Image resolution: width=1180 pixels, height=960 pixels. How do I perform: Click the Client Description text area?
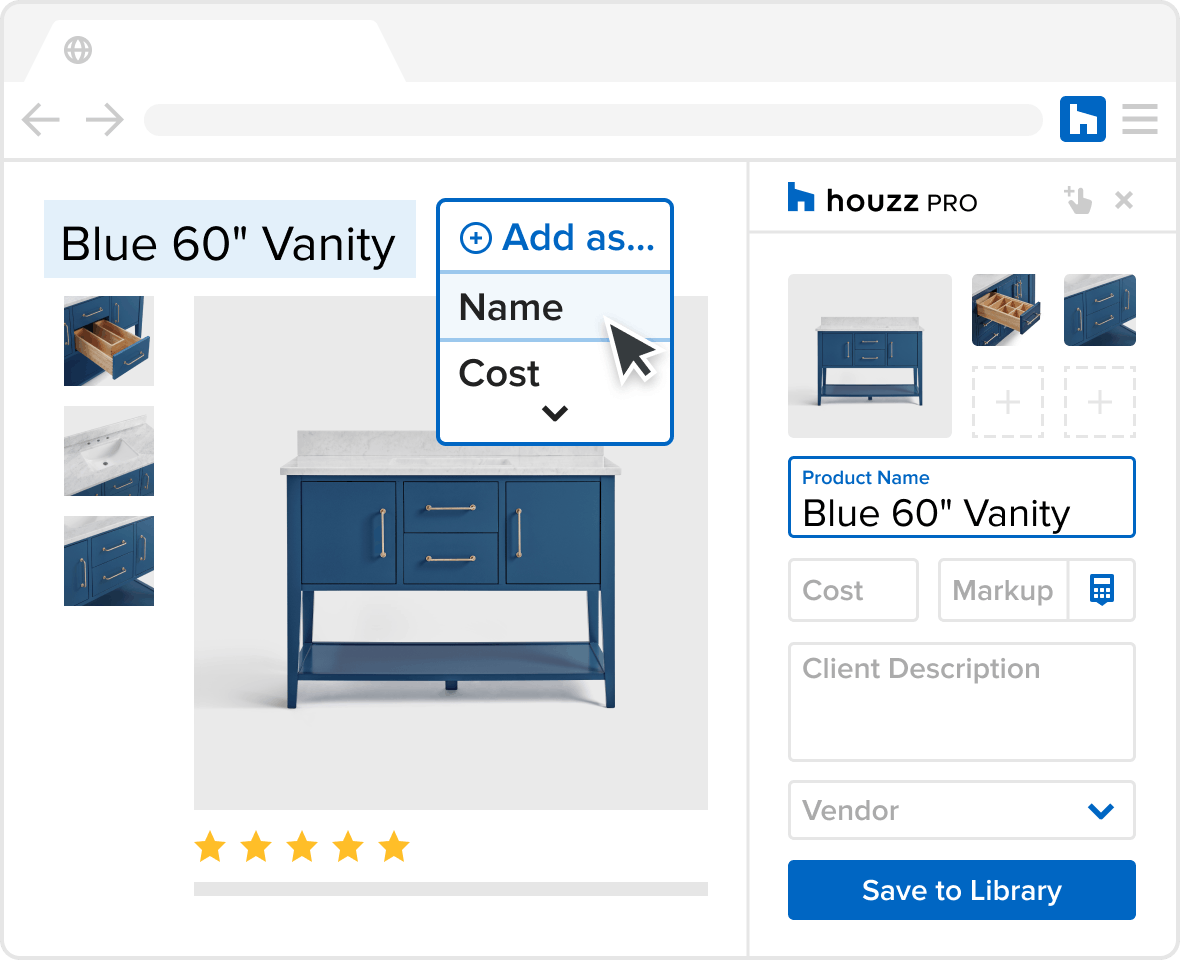961,702
